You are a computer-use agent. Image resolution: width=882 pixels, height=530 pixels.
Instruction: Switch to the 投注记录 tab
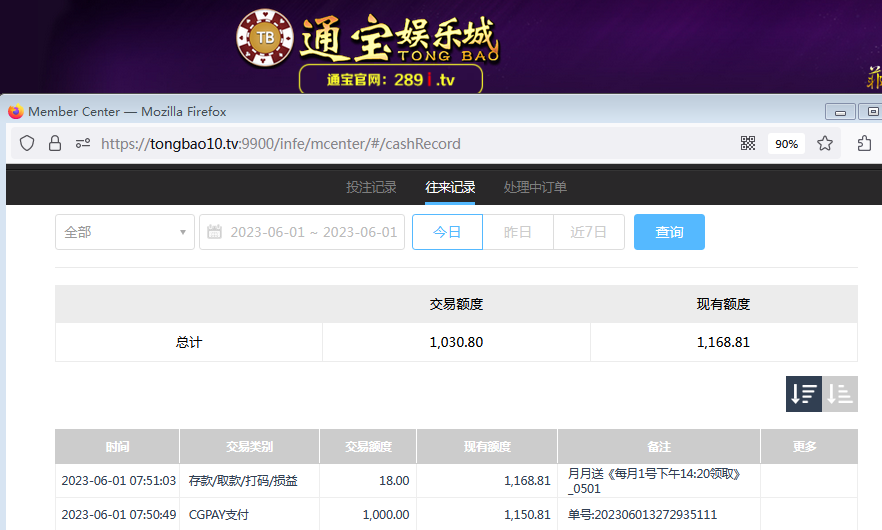[x=371, y=187]
